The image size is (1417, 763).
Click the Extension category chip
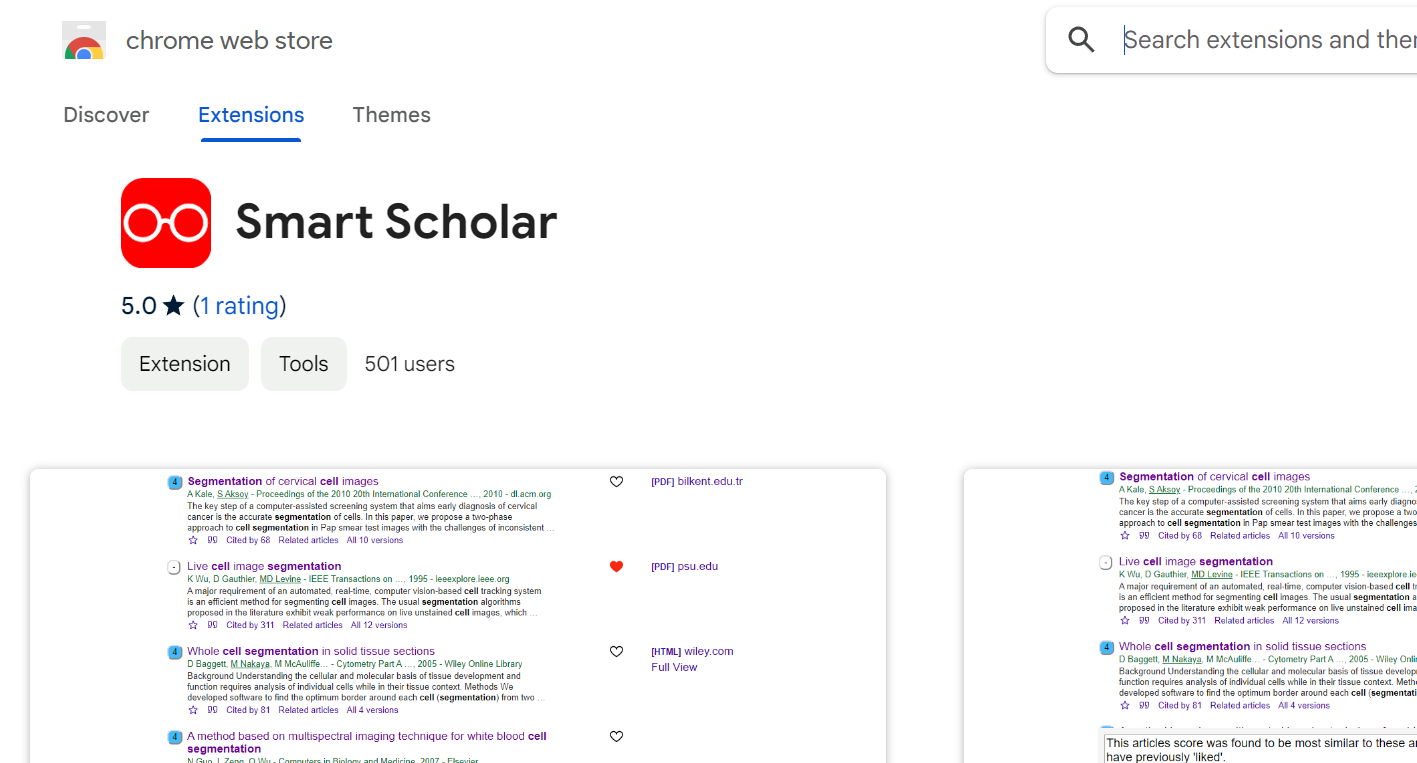185,364
